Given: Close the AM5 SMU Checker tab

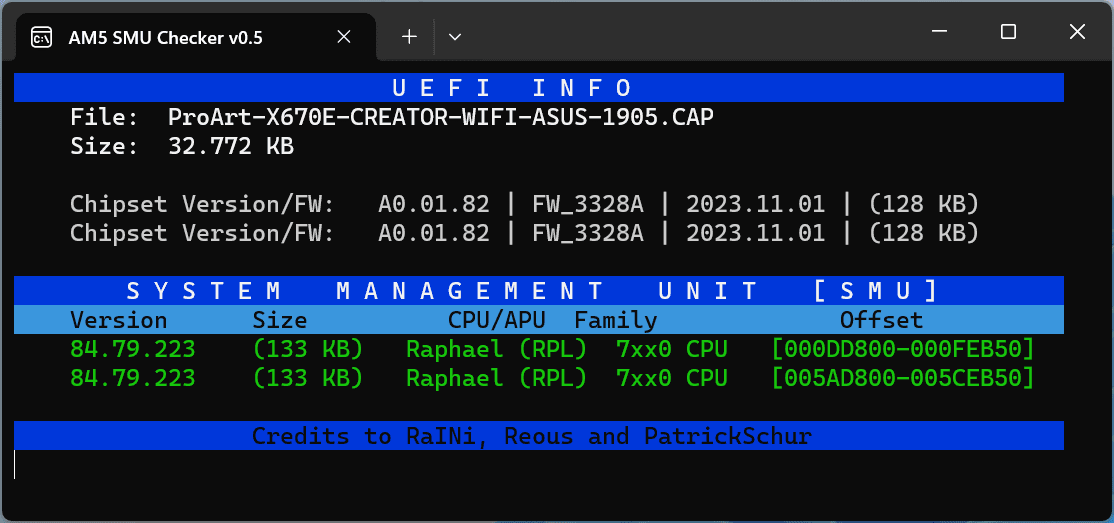Looking at the screenshot, I should 343,37.
